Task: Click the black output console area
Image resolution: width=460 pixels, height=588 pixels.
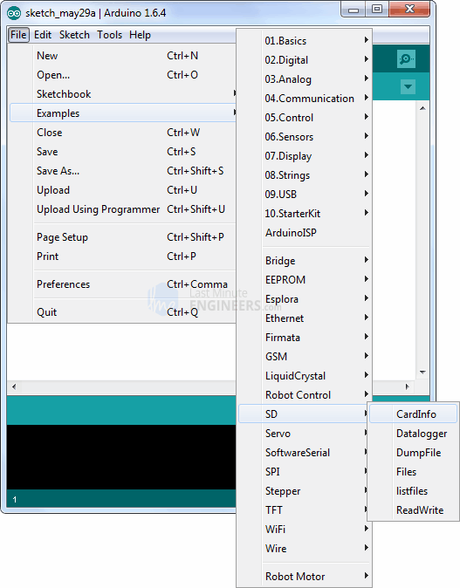Action: (x=121, y=457)
